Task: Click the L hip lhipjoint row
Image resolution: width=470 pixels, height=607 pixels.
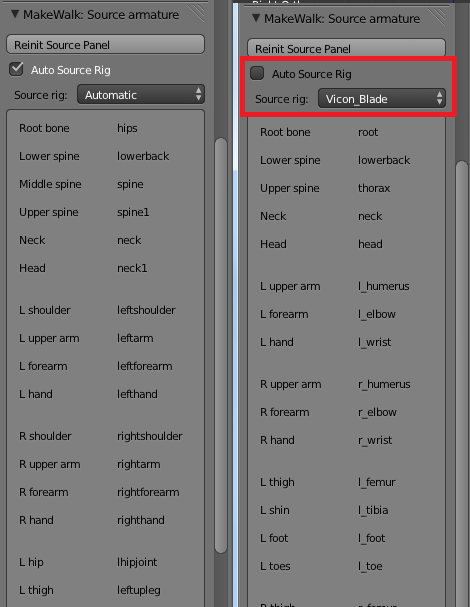Action: click(x=105, y=562)
